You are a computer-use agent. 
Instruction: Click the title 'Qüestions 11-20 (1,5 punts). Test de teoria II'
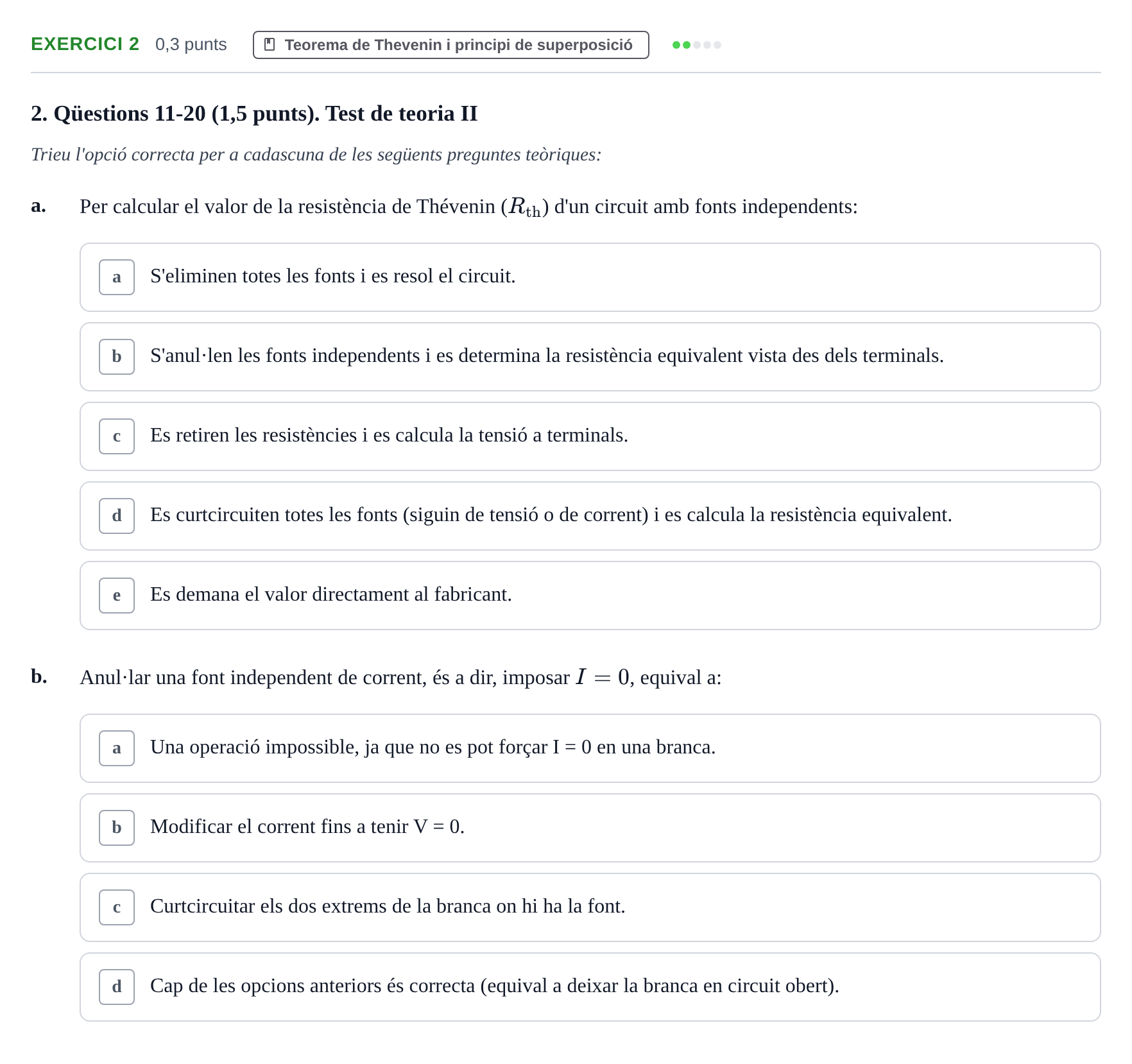pos(254,114)
